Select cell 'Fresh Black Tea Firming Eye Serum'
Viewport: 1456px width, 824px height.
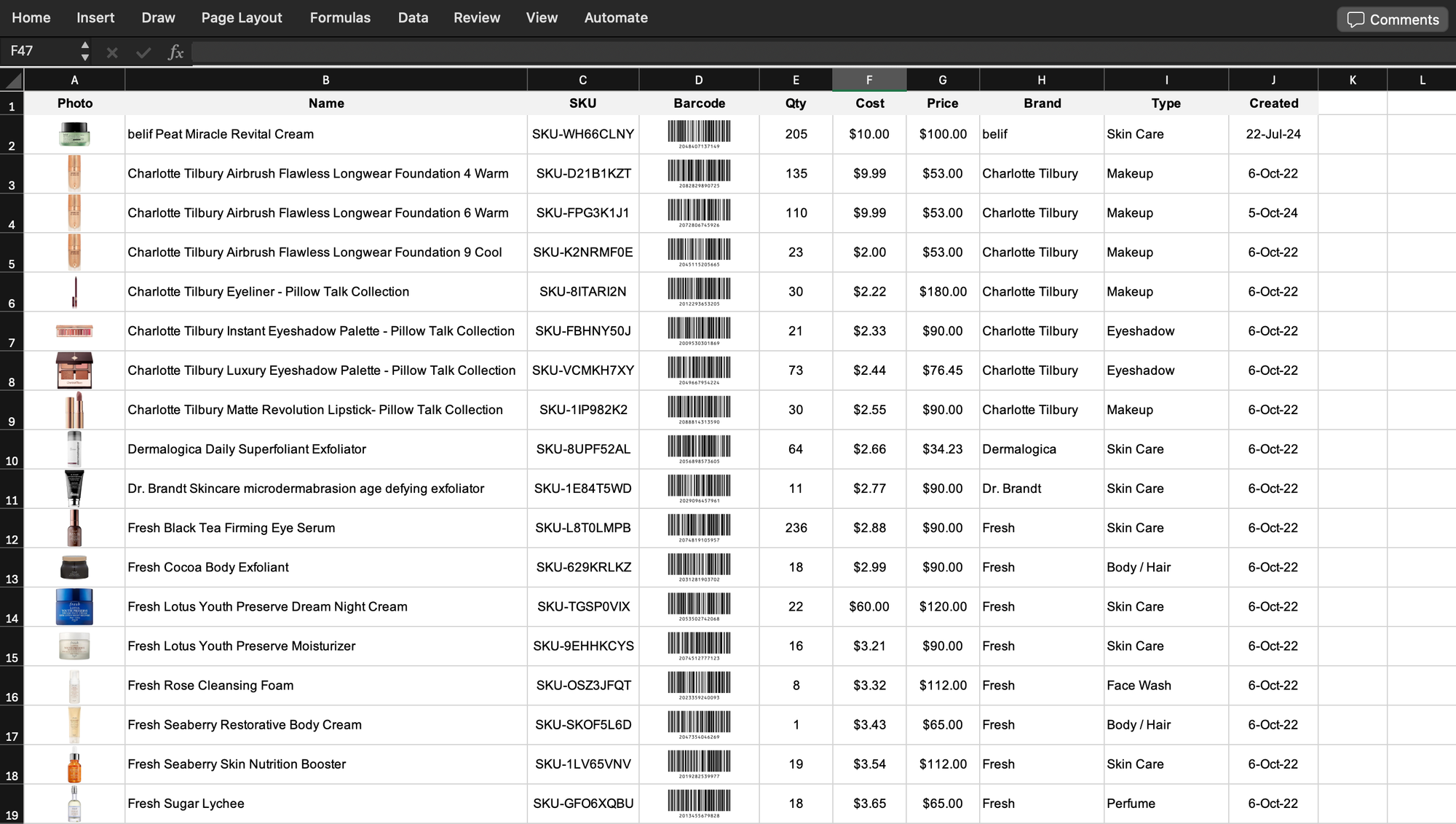click(x=326, y=528)
